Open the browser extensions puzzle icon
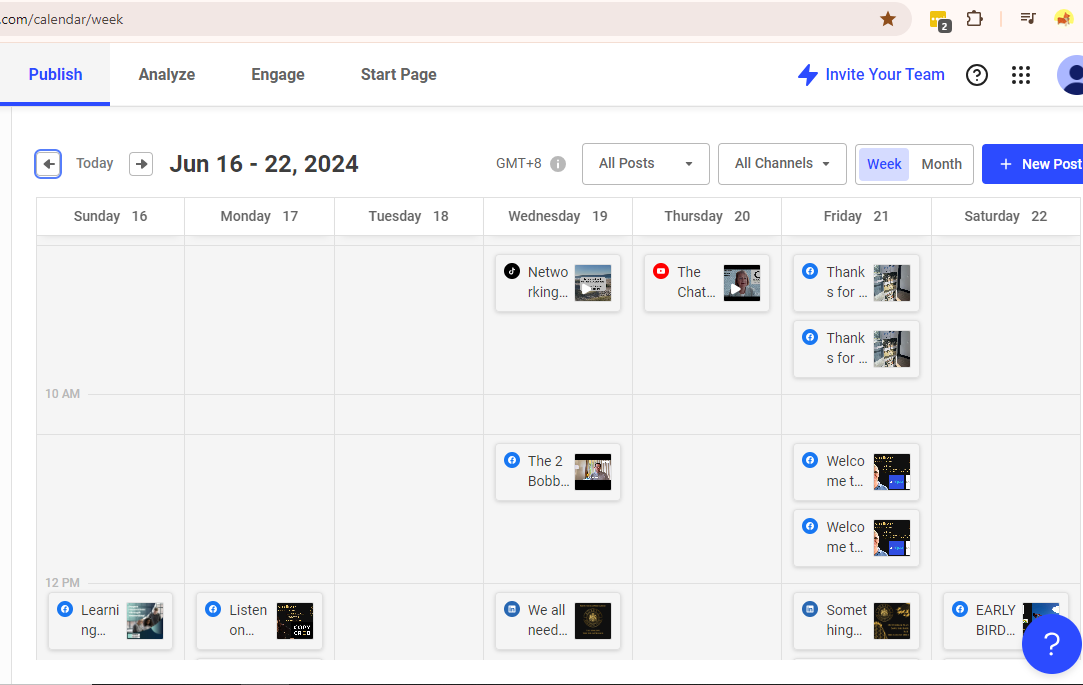The width and height of the screenshot is (1083, 685). coord(974,19)
